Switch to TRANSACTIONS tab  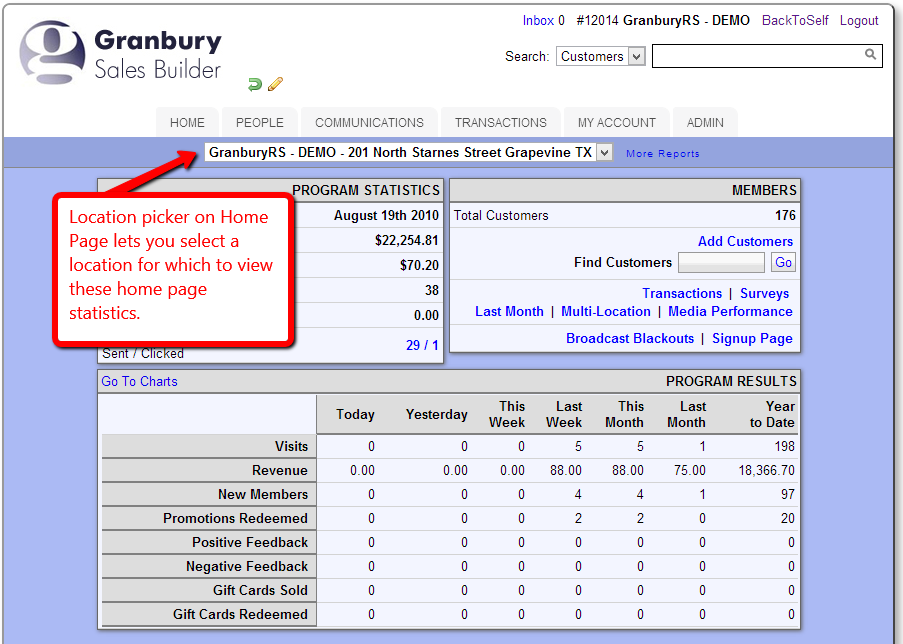click(500, 123)
